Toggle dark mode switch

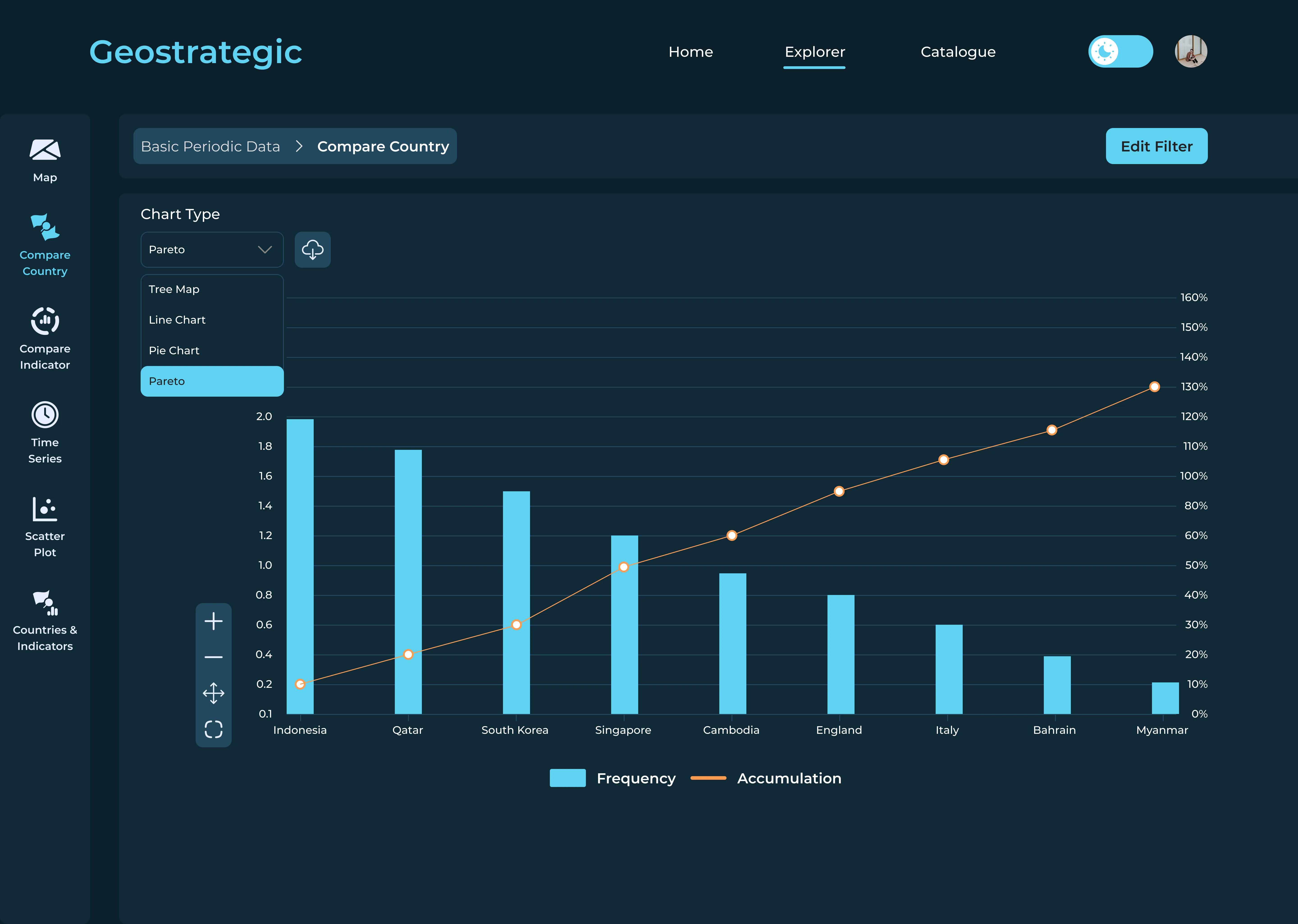(1120, 51)
